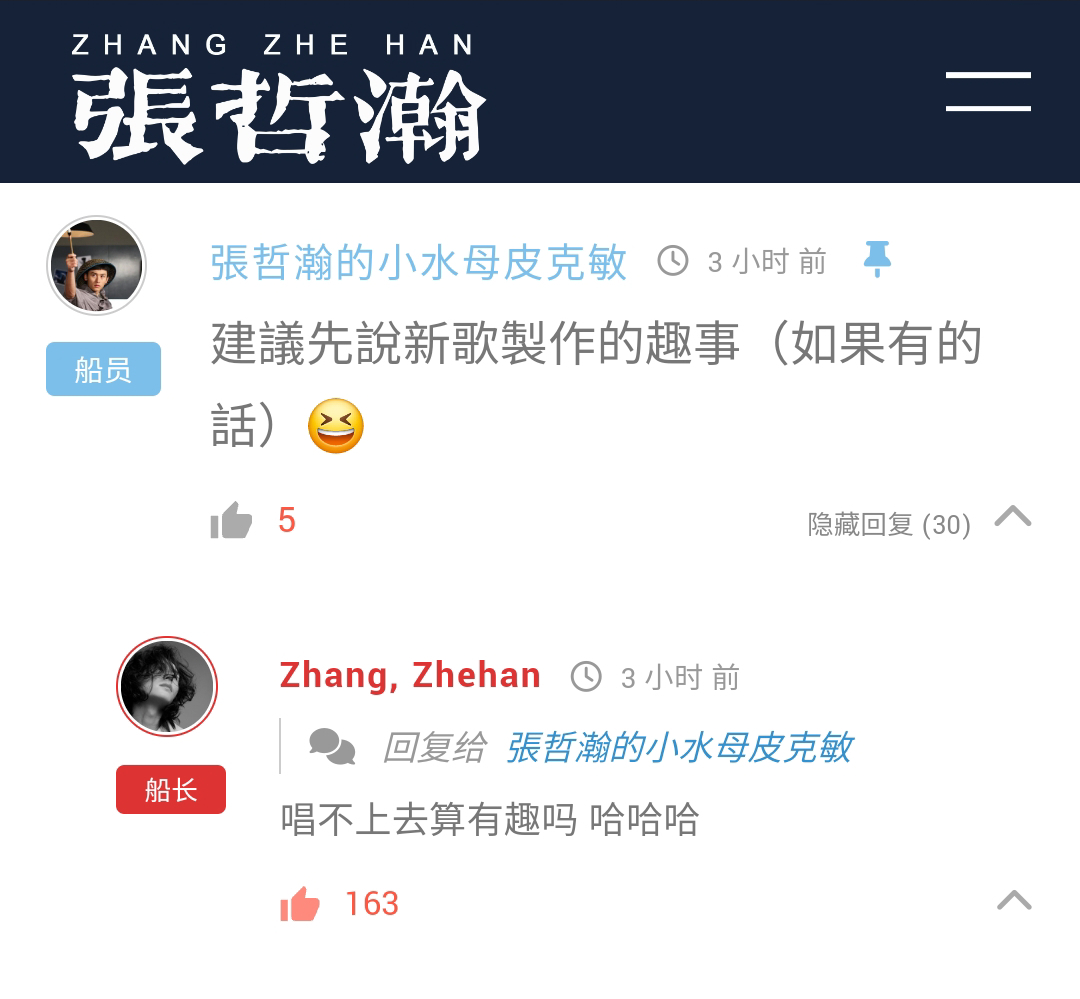Collapse replies via 隐藏回复 (30)

click(x=889, y=524)
